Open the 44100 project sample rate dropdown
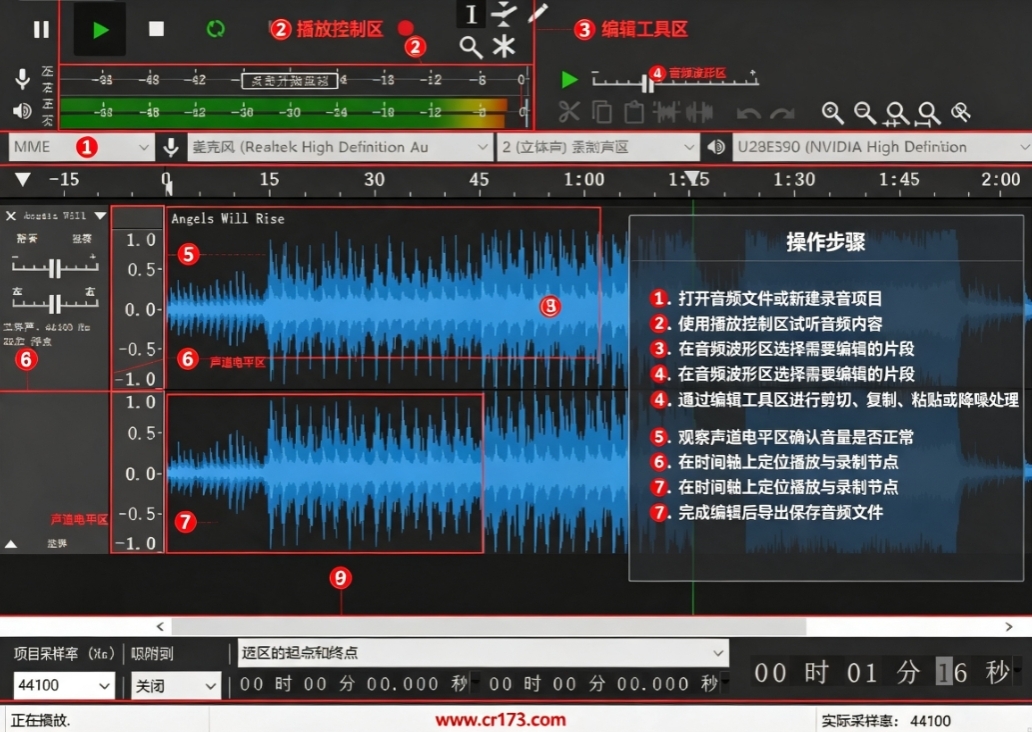1032x732 pixels. 64,685
